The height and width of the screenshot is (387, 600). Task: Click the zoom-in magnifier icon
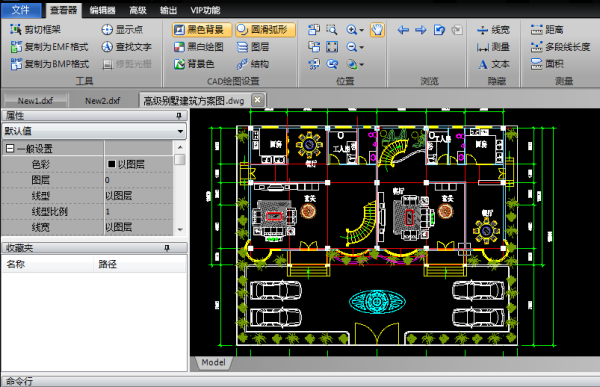pos(351,29)
